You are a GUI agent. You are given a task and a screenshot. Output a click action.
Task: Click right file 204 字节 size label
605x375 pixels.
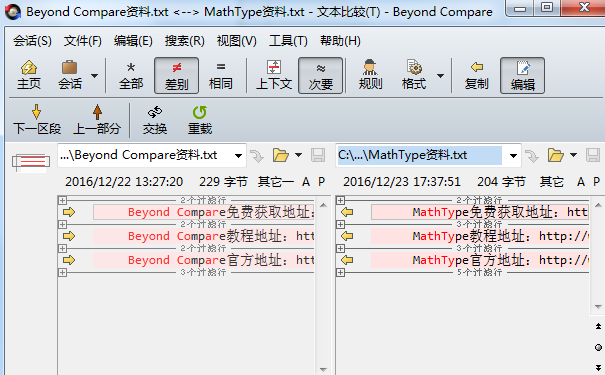501,181
